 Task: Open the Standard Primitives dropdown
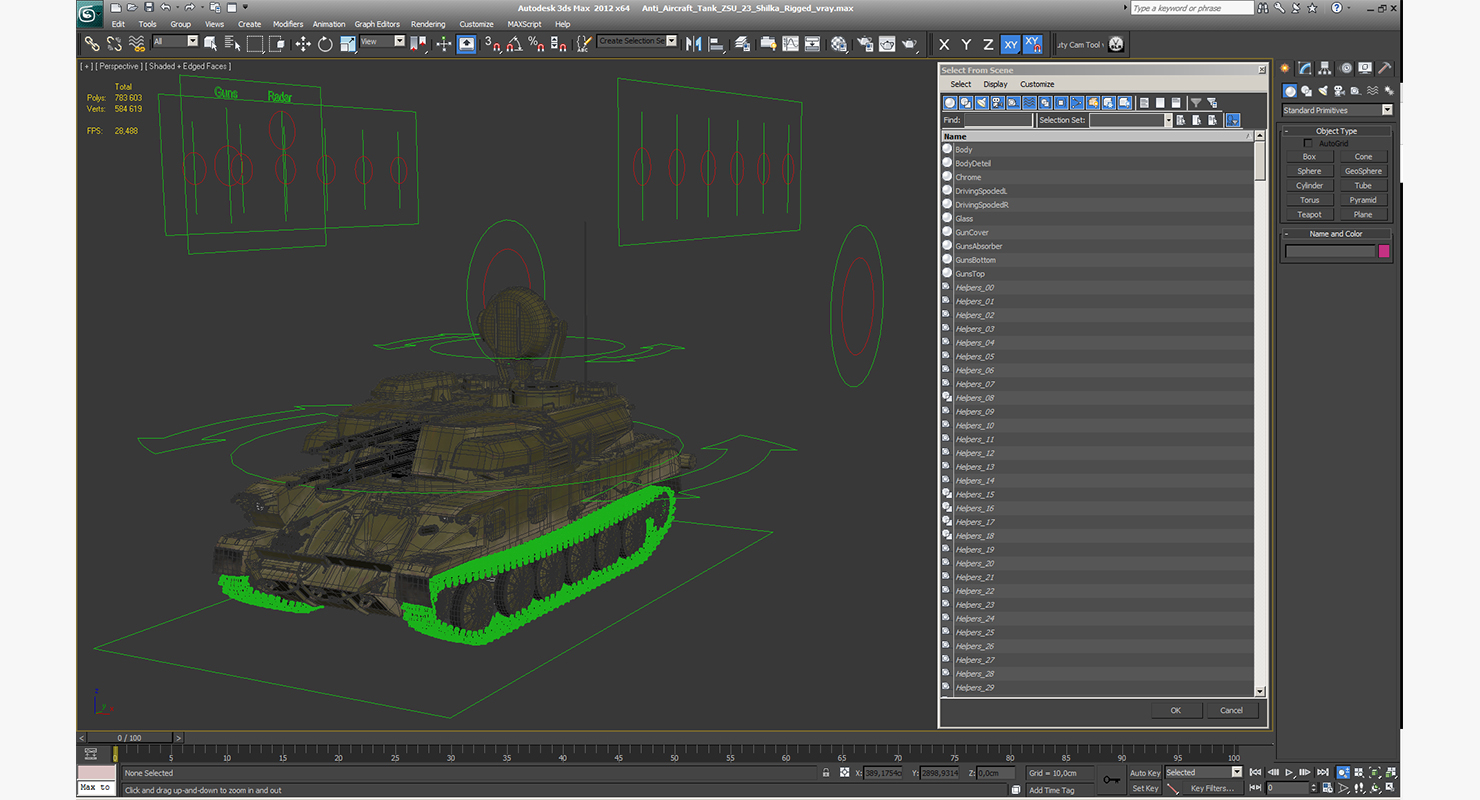pyautogui.click(x=1337, y=110)
